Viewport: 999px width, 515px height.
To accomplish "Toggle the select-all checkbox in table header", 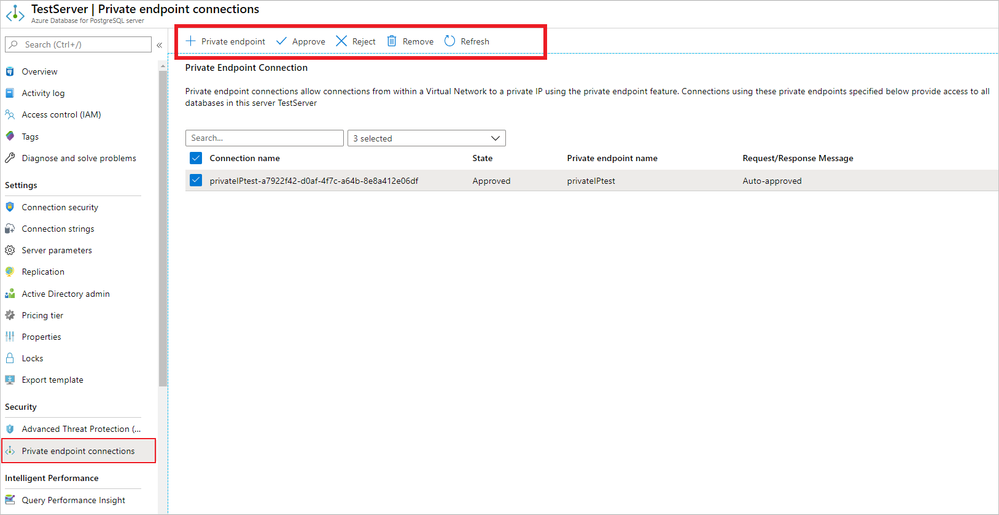I will 196,158.
